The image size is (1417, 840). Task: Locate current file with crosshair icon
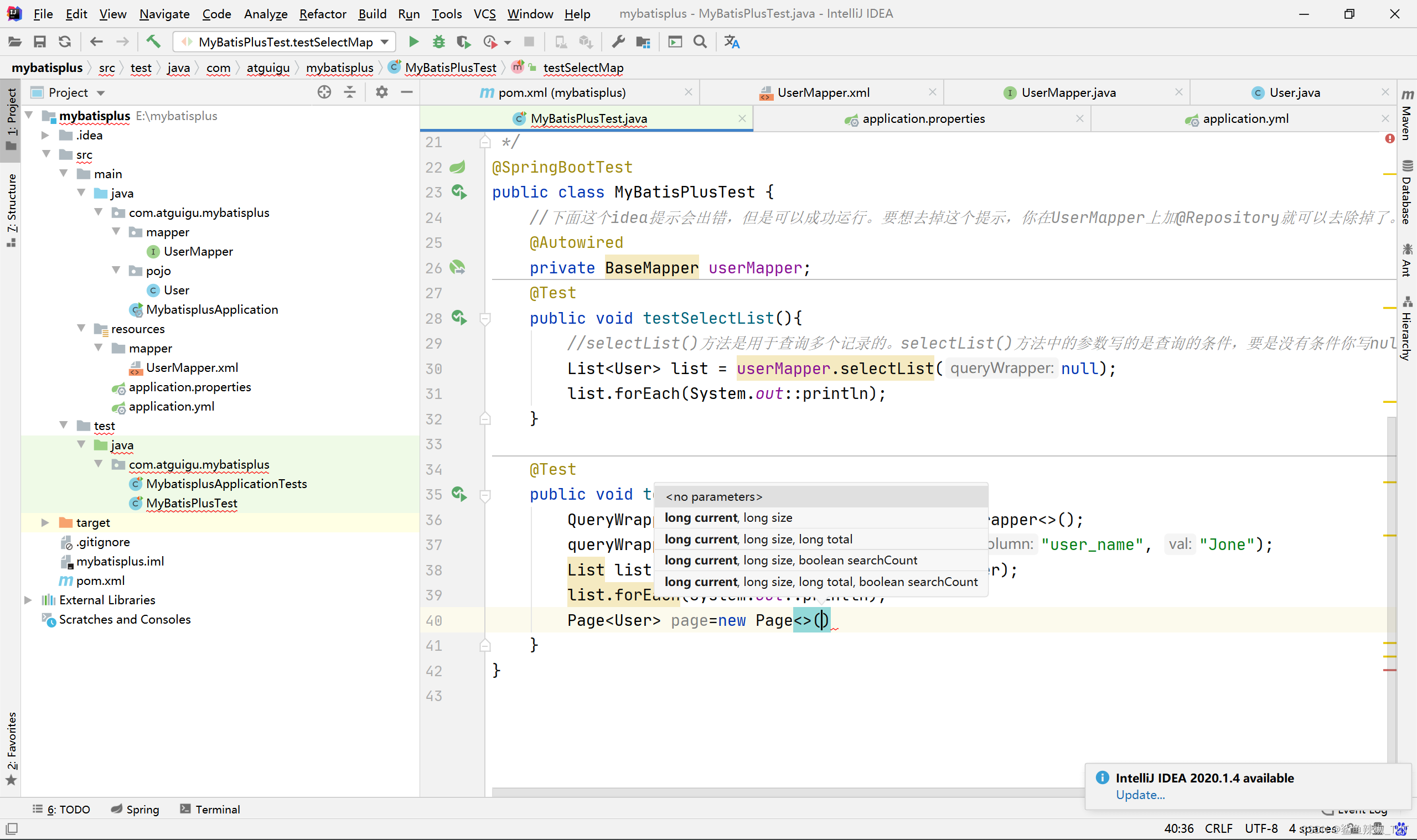click(x=324, y=92)
